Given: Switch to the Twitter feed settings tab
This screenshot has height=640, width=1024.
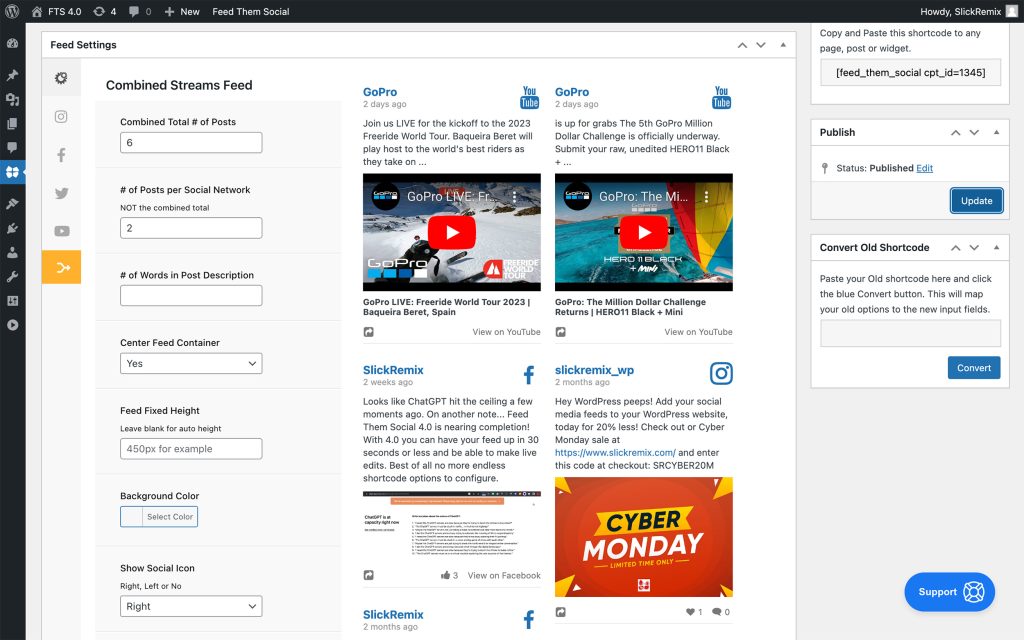Looking at the screenshot, I should point(61,193).
